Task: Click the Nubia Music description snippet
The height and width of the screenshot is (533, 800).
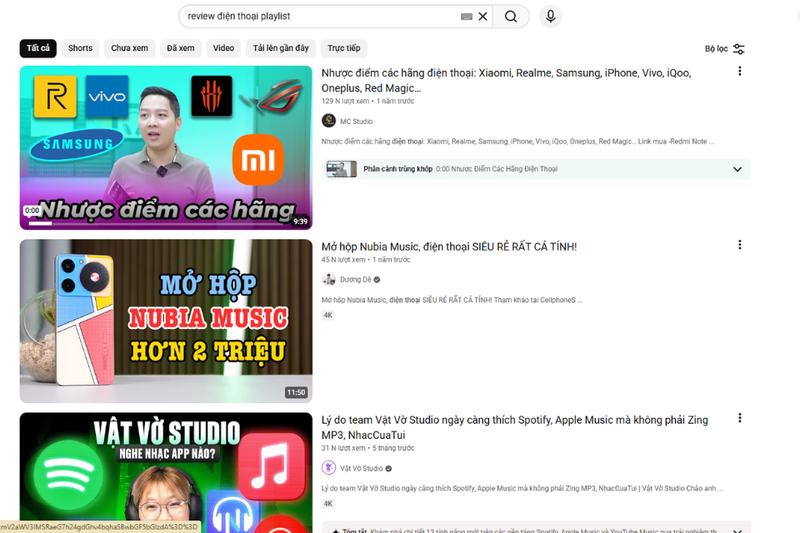Action: click(x=452, y=300)
